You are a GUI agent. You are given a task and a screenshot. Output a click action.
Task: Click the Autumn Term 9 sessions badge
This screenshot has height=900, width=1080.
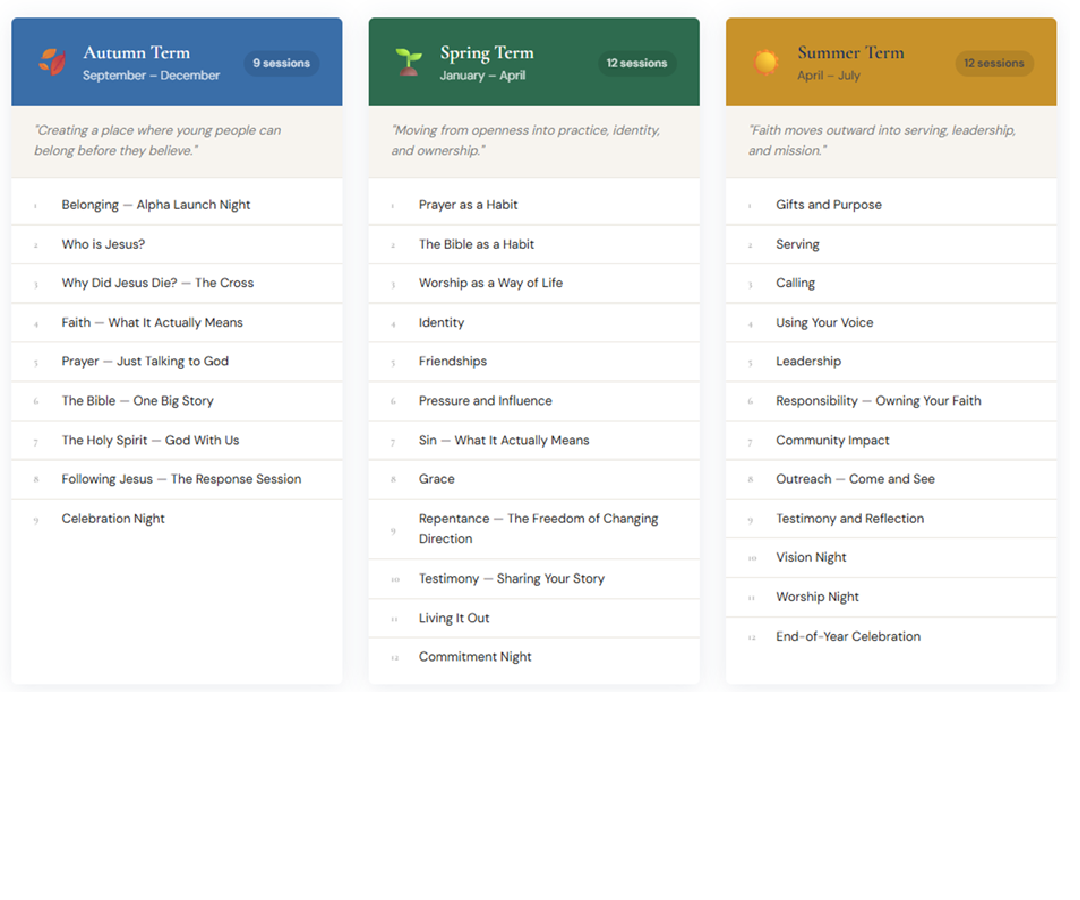pyautogui.click(x=281, y=63)
